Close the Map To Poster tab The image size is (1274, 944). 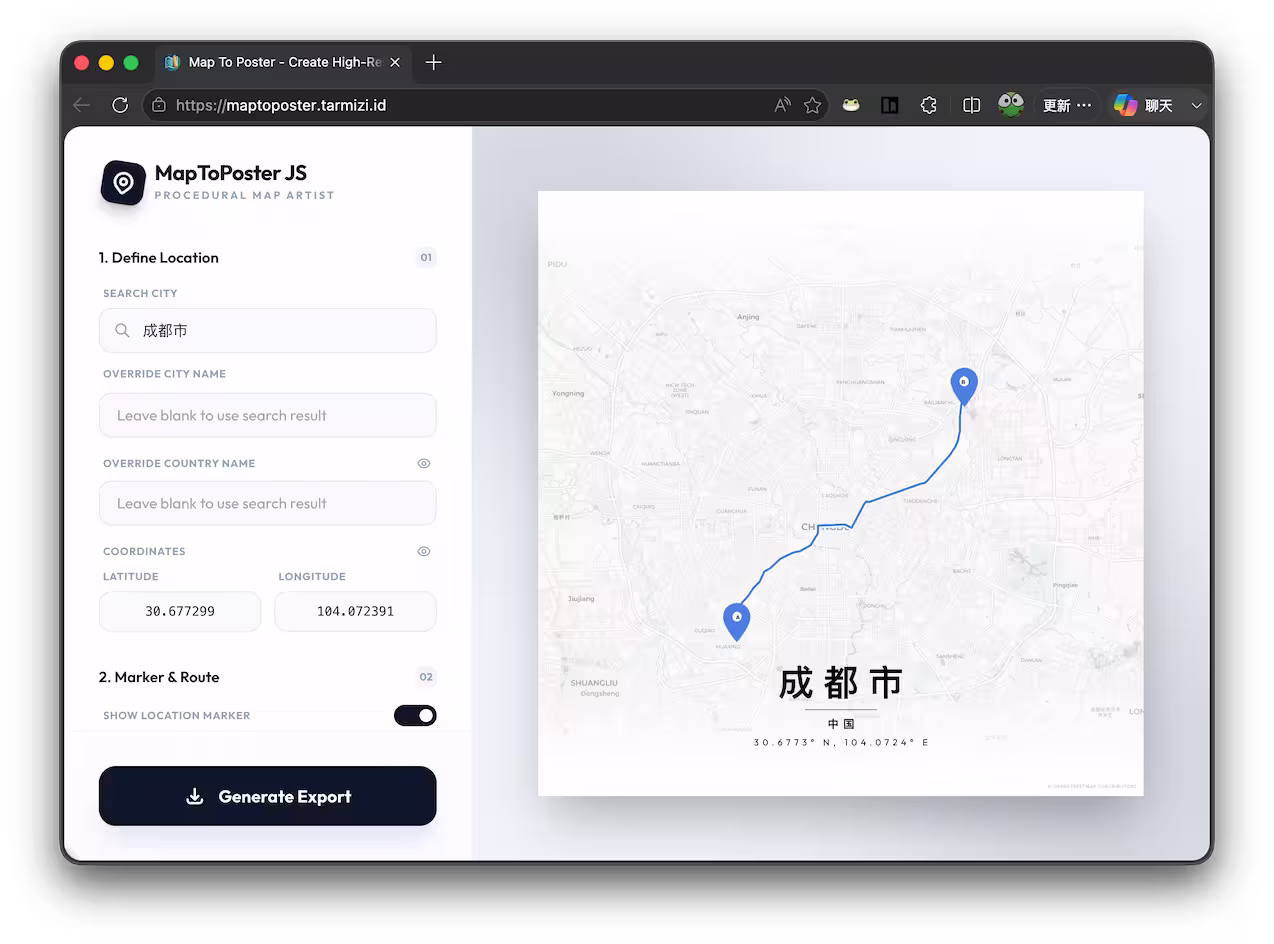[395, 62]
